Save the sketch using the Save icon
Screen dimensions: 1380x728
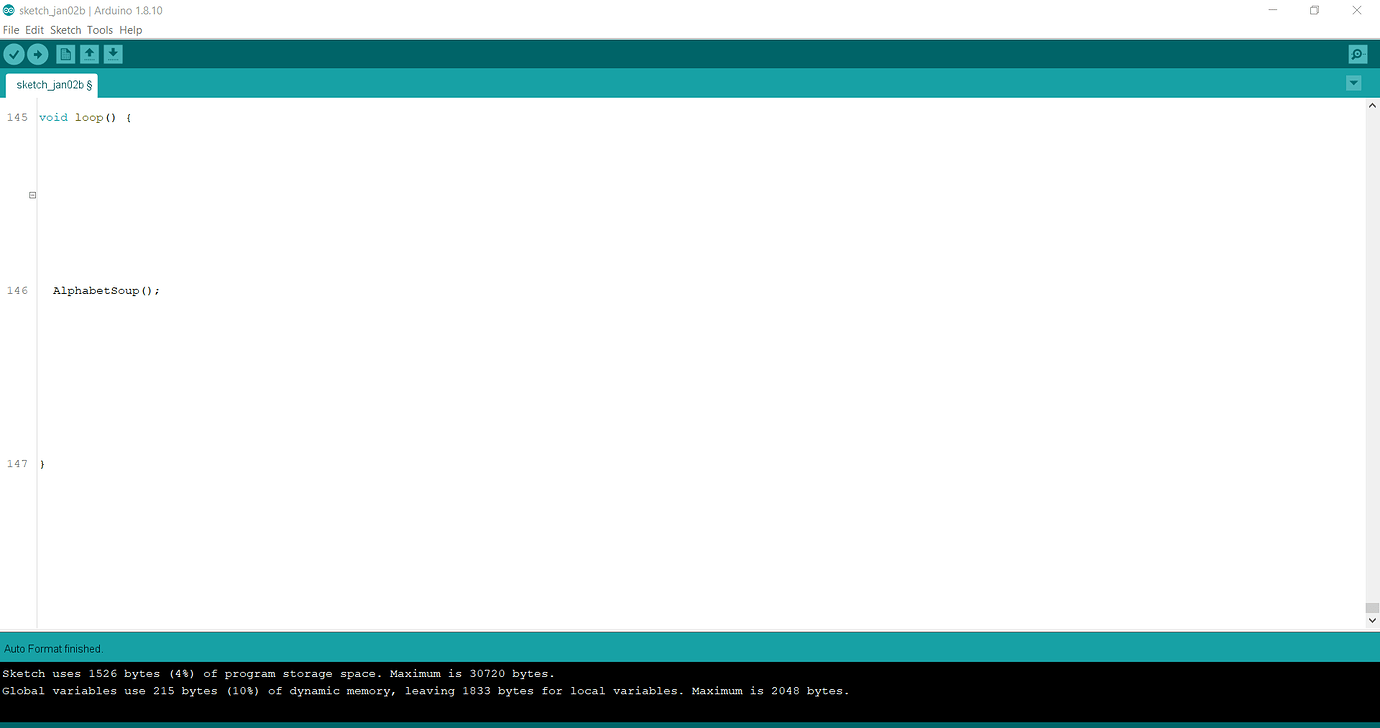(x=113, y=54)
